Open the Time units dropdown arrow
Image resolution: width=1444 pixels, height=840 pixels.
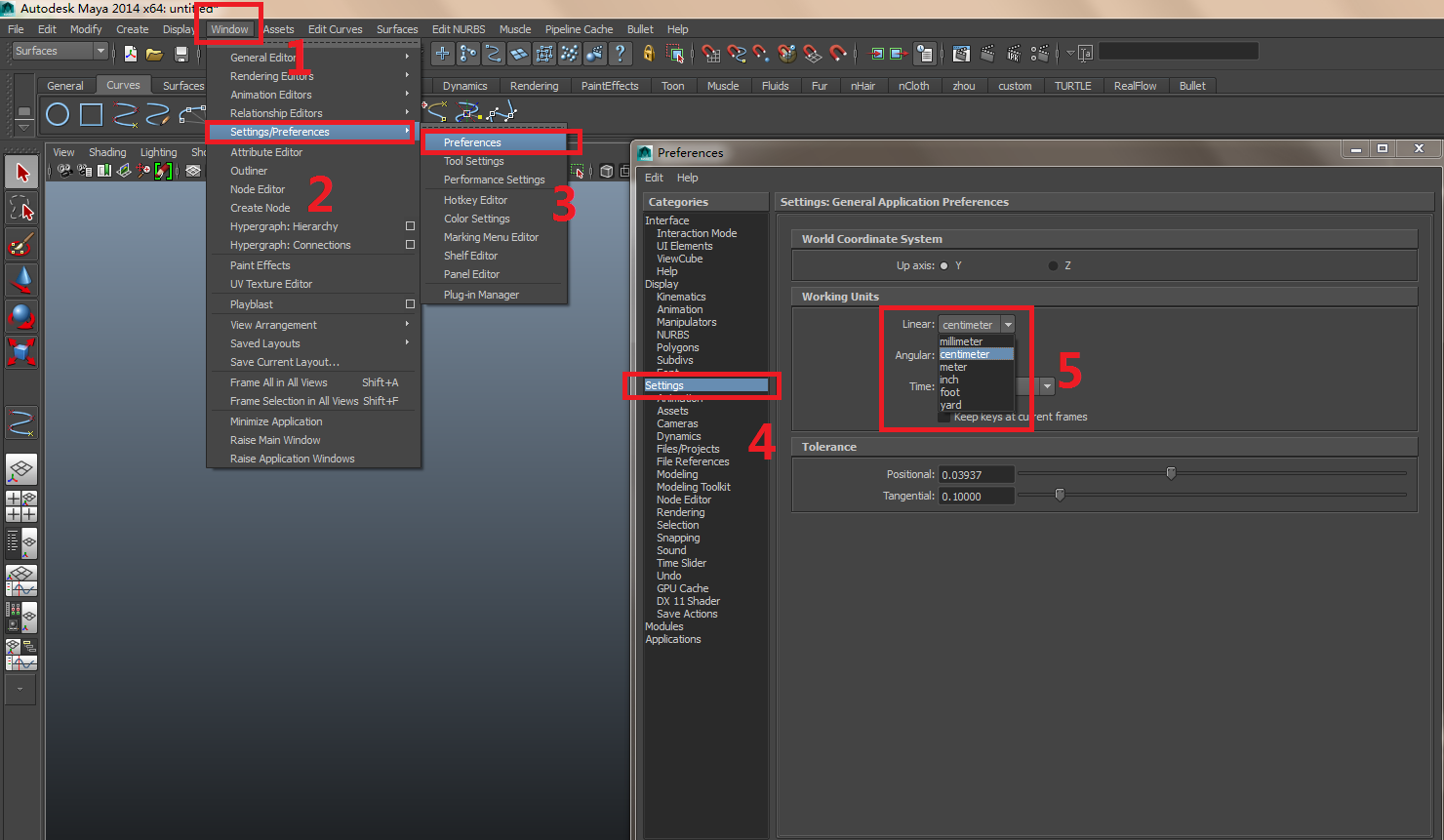(1047, 386)
